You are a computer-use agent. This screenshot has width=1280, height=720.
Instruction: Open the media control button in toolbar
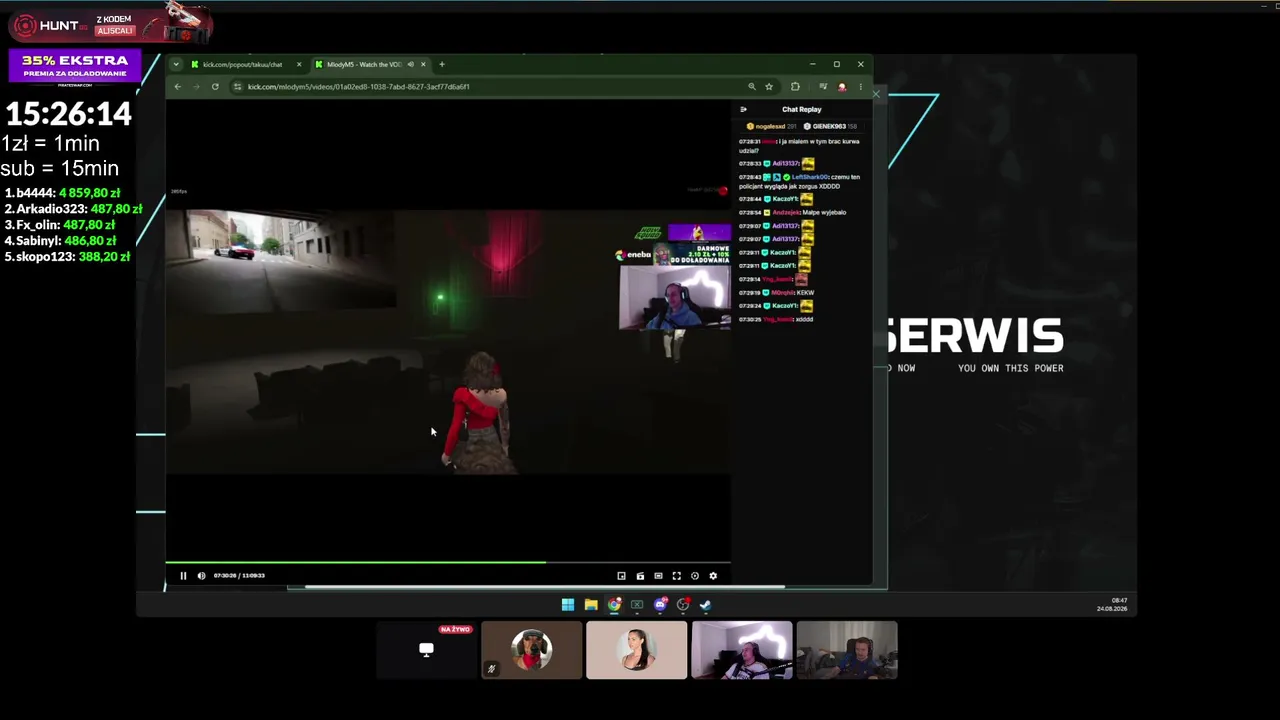[822, 87]
